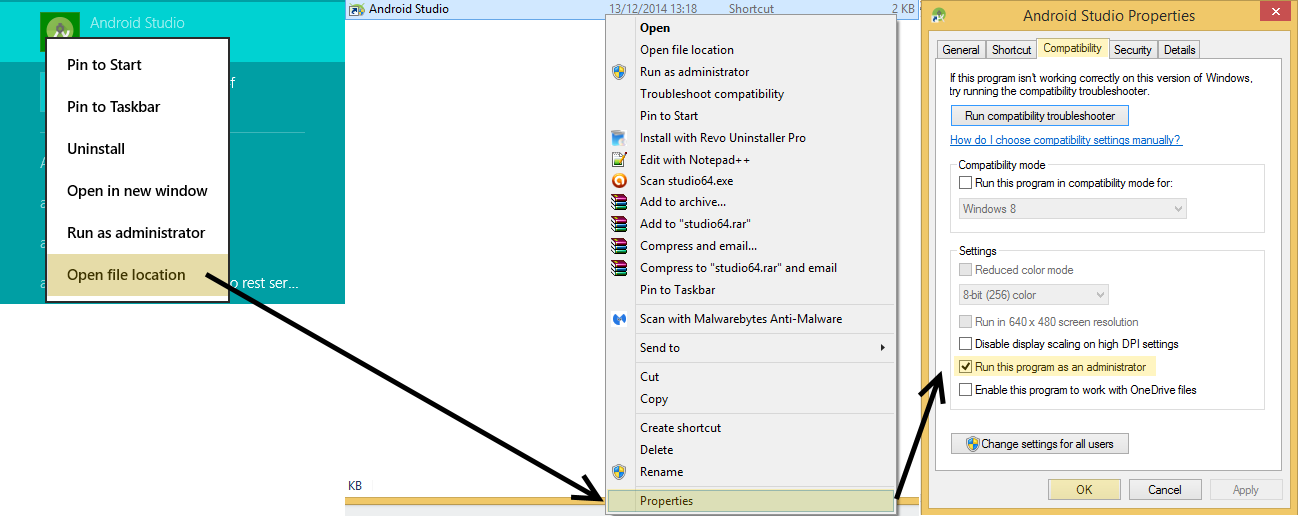Select Pin to Taskbar in Start context menu
Image resolution: width=1299 pixels, height=516 pixels.
tap(137, 107)
